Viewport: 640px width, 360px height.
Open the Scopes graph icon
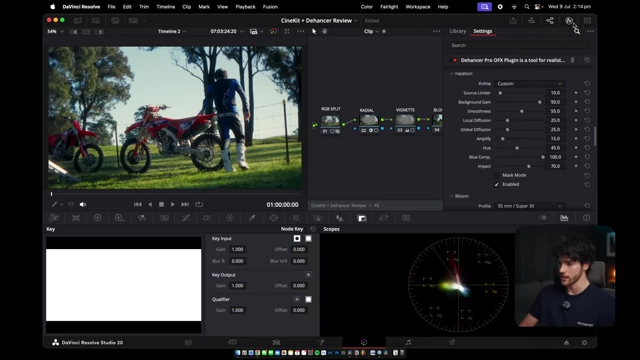pyautogui.click(x=564, y=218)
